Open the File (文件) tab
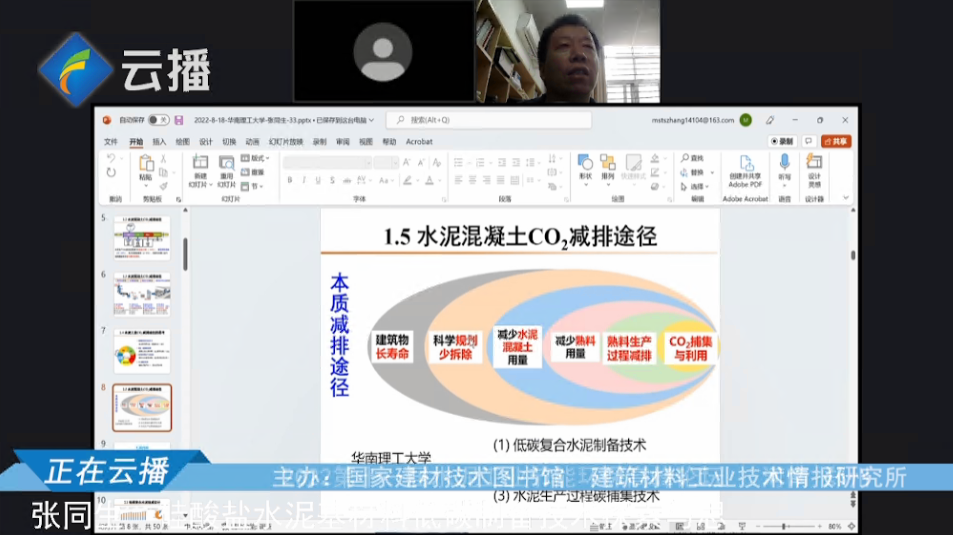 coord(111,142)
